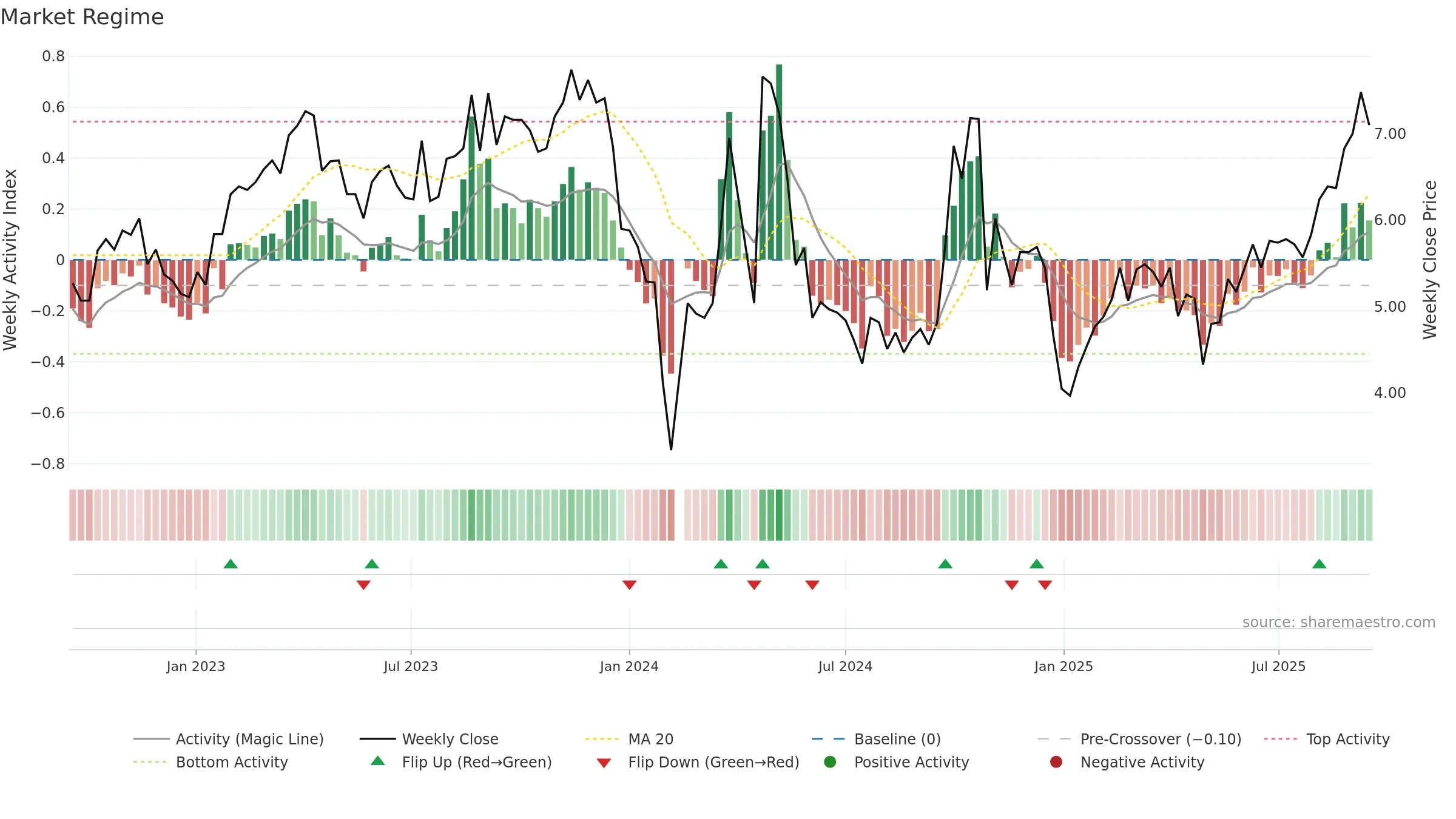Click the Activity (Magic Line) legend entry
The image size is (1456, 819).
(x=229, y=739)
